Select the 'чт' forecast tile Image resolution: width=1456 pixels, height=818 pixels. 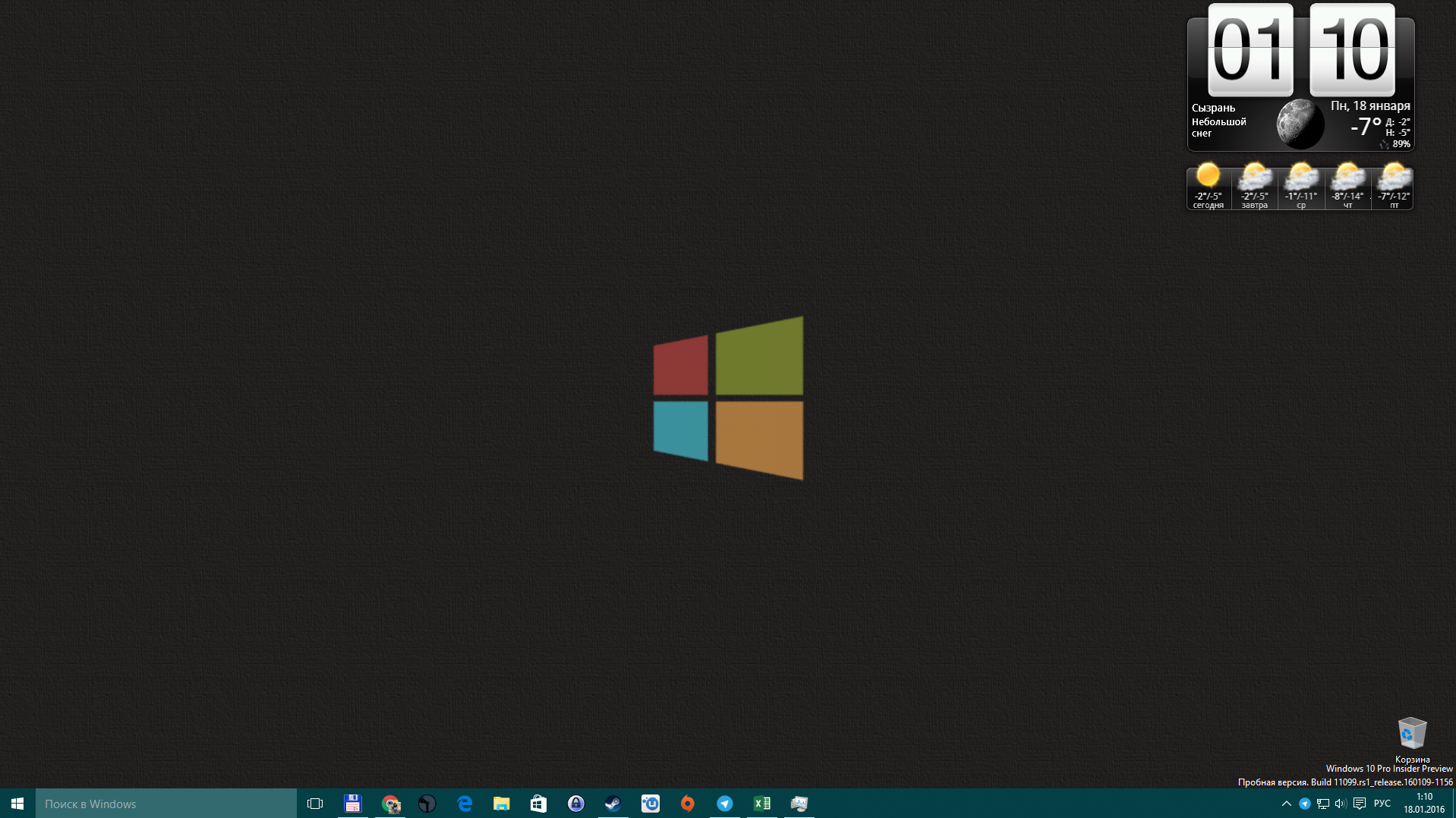(1347, 187)
